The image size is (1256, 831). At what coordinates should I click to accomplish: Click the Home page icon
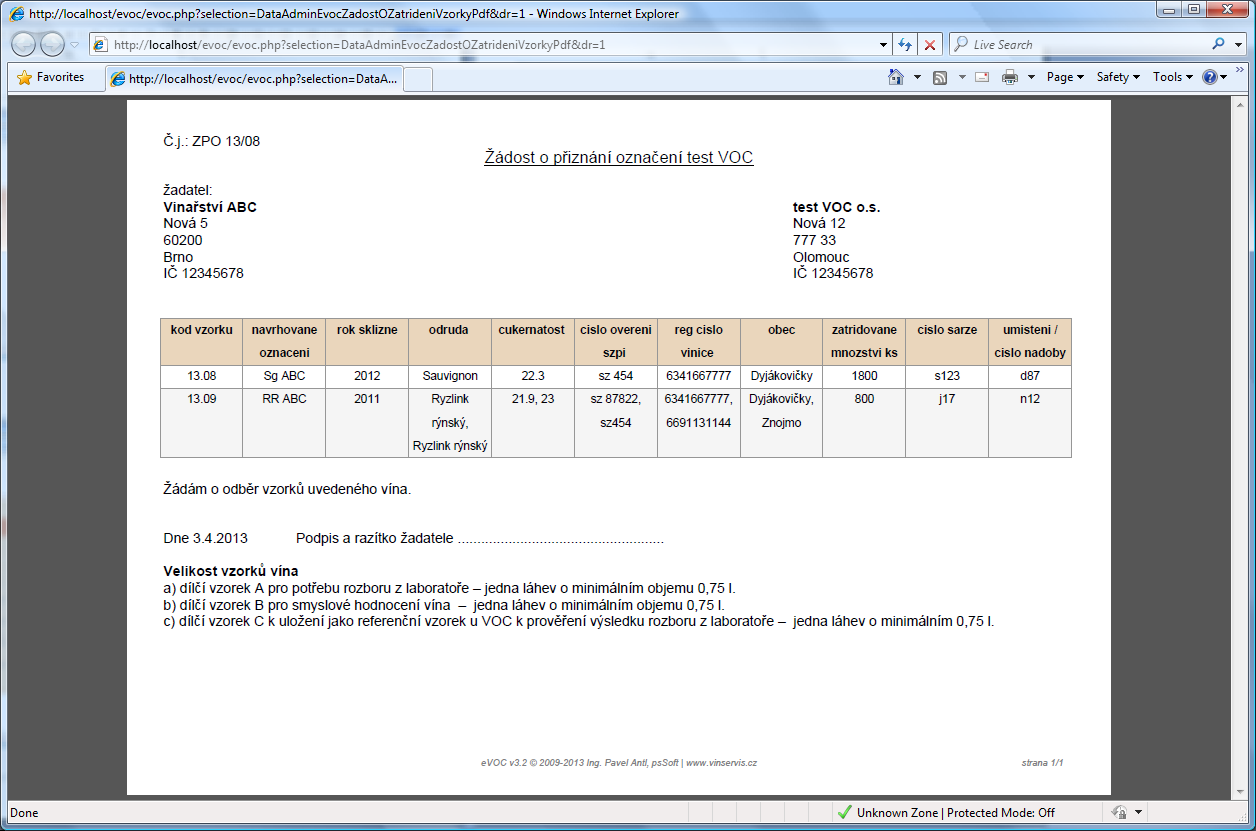896,77
